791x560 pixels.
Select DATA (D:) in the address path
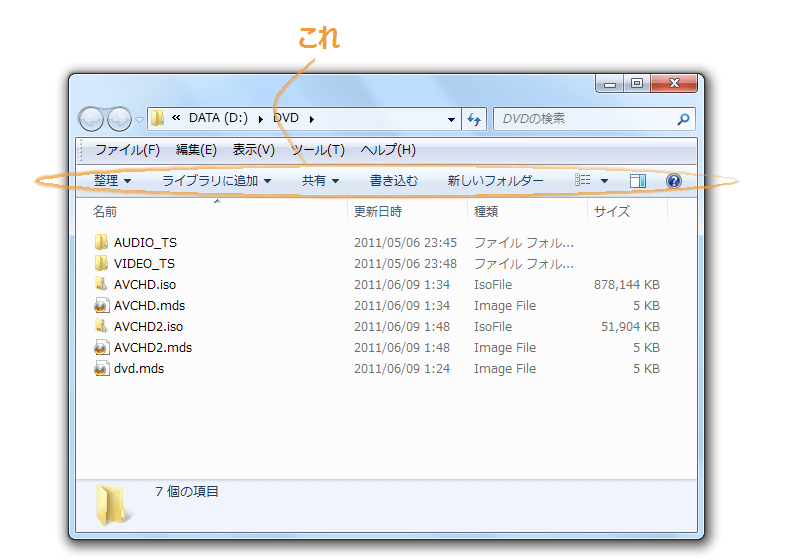tap(218, 118)
